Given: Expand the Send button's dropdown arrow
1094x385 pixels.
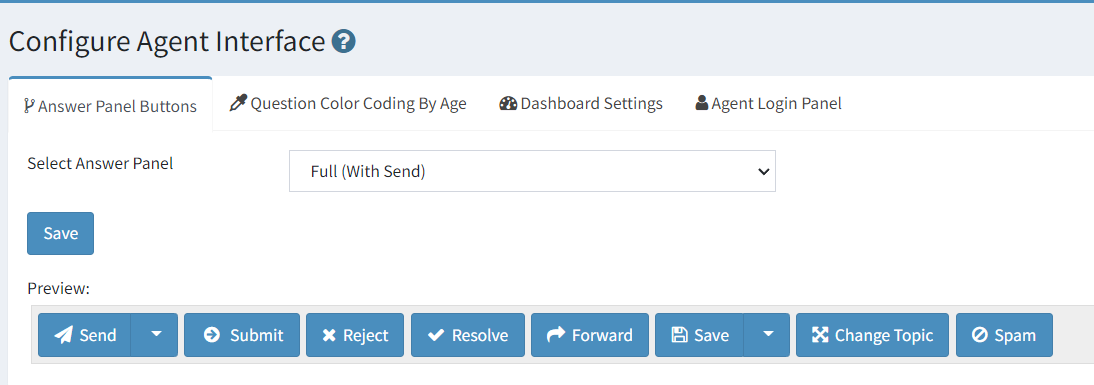Looking at the screenshot, I should (x=156, y=335).
